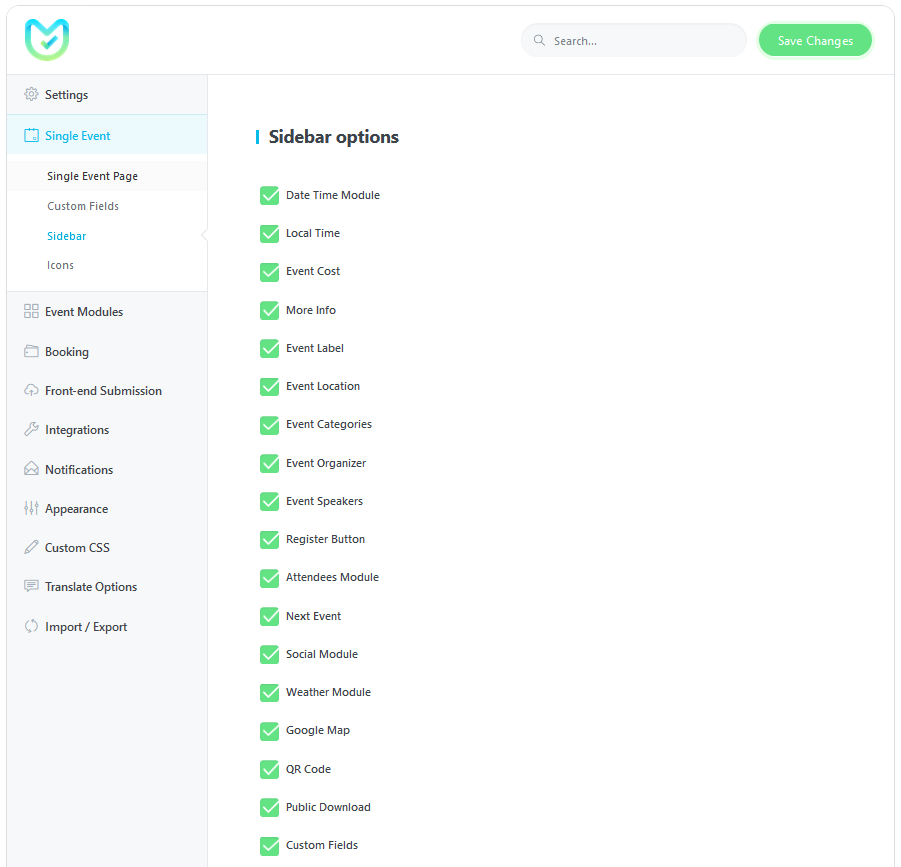Click the Booking folder icon
901x867 pixels.
coord(31,351)
